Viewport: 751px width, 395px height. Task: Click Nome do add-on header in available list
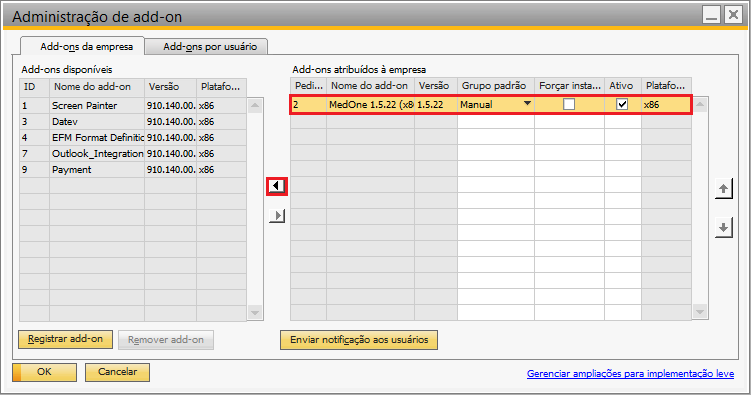pyautogui.click(x=97, y=87)
